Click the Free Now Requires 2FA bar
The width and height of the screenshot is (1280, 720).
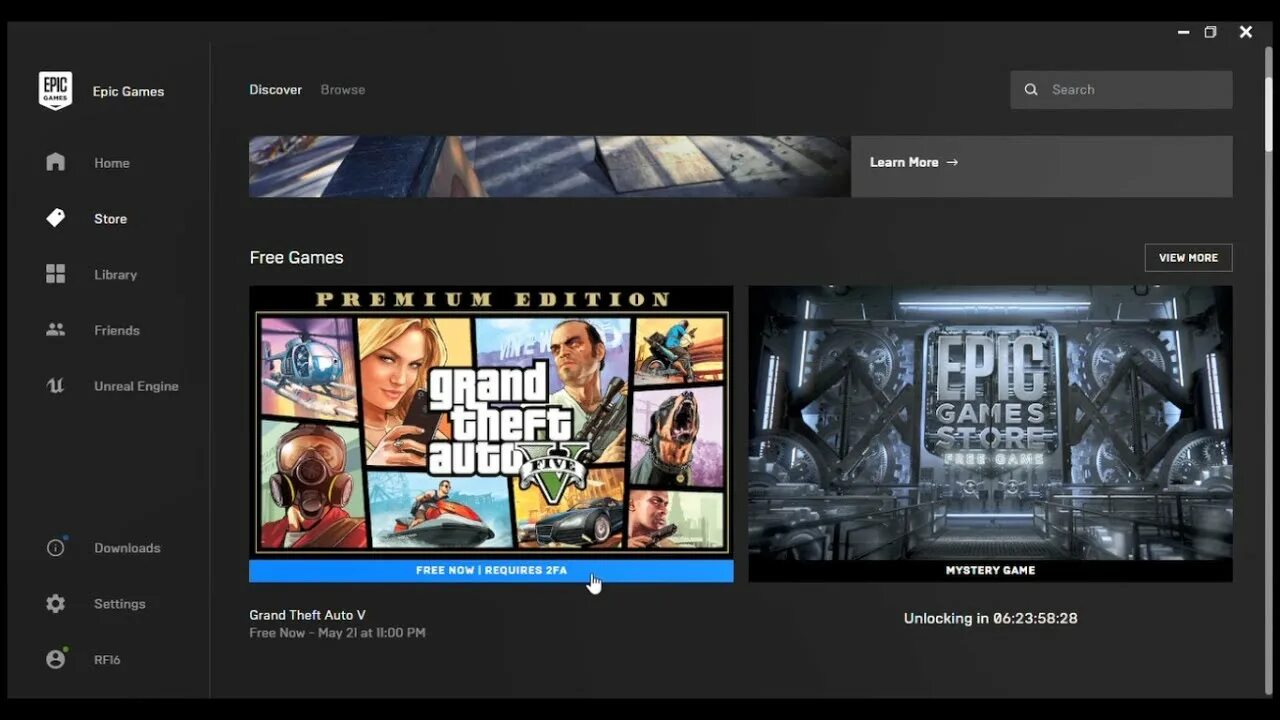click(x=491, y=570)
